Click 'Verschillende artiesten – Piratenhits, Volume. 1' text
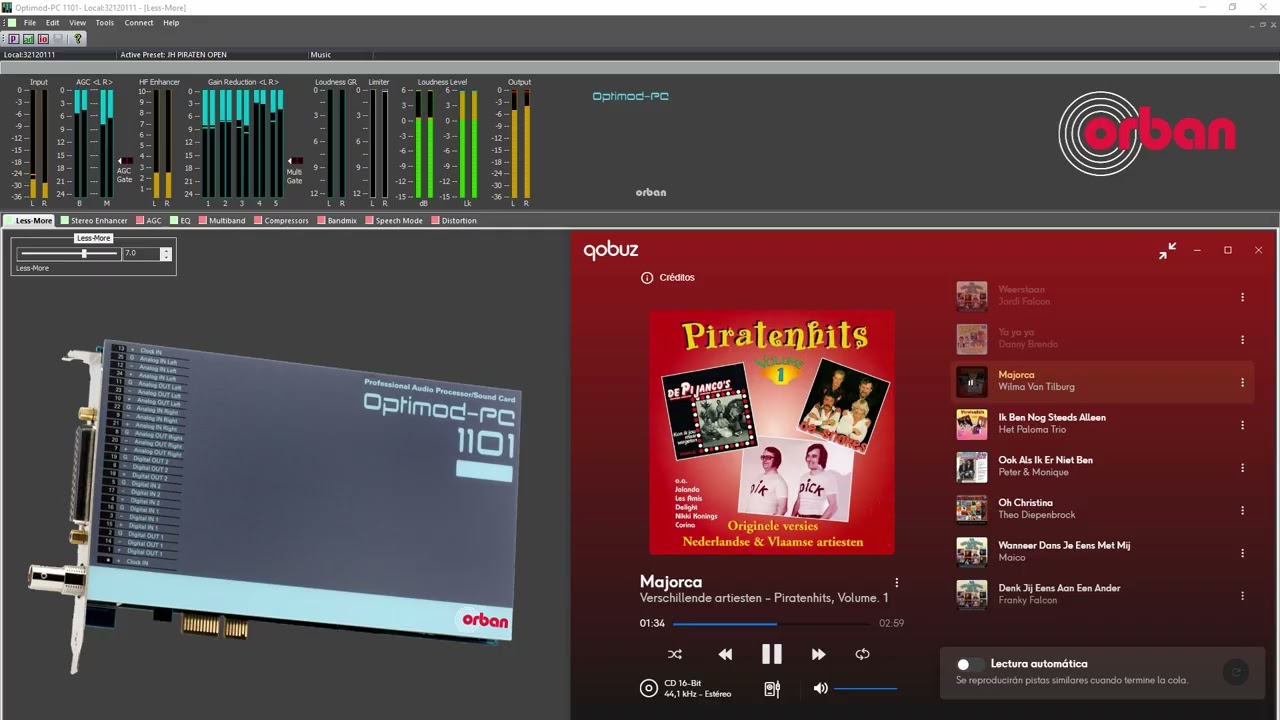Image resolution: width=1280 pixels, height=720 pixels. [764, 598]
